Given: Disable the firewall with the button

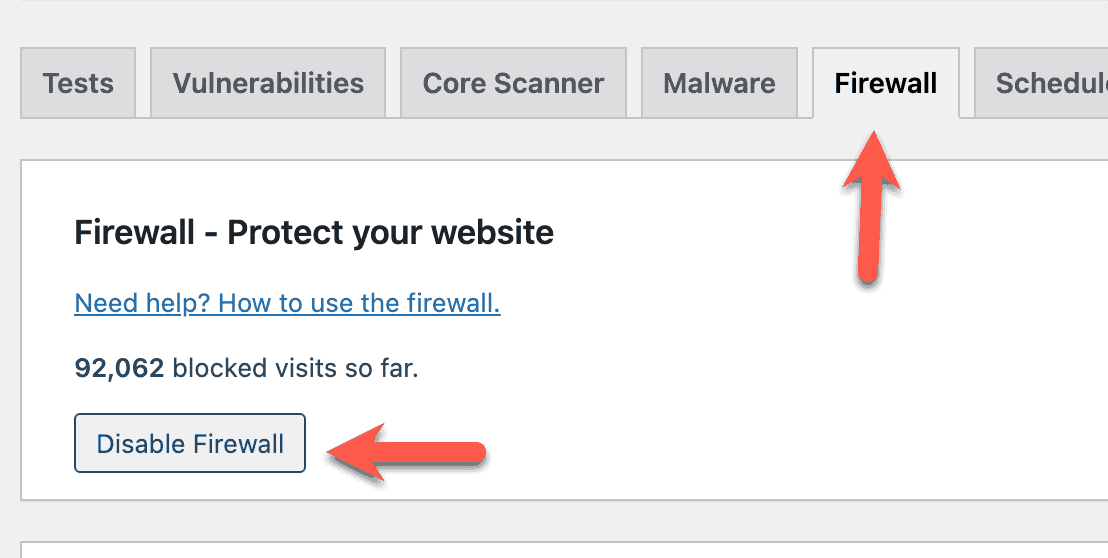Looking at the screenshot, I should (x=190, y=443).
